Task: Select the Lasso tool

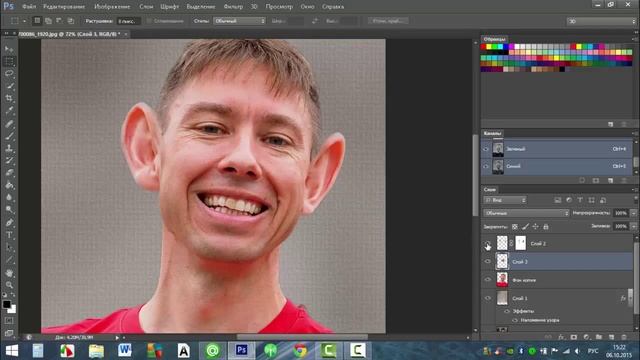Action: 9,74
